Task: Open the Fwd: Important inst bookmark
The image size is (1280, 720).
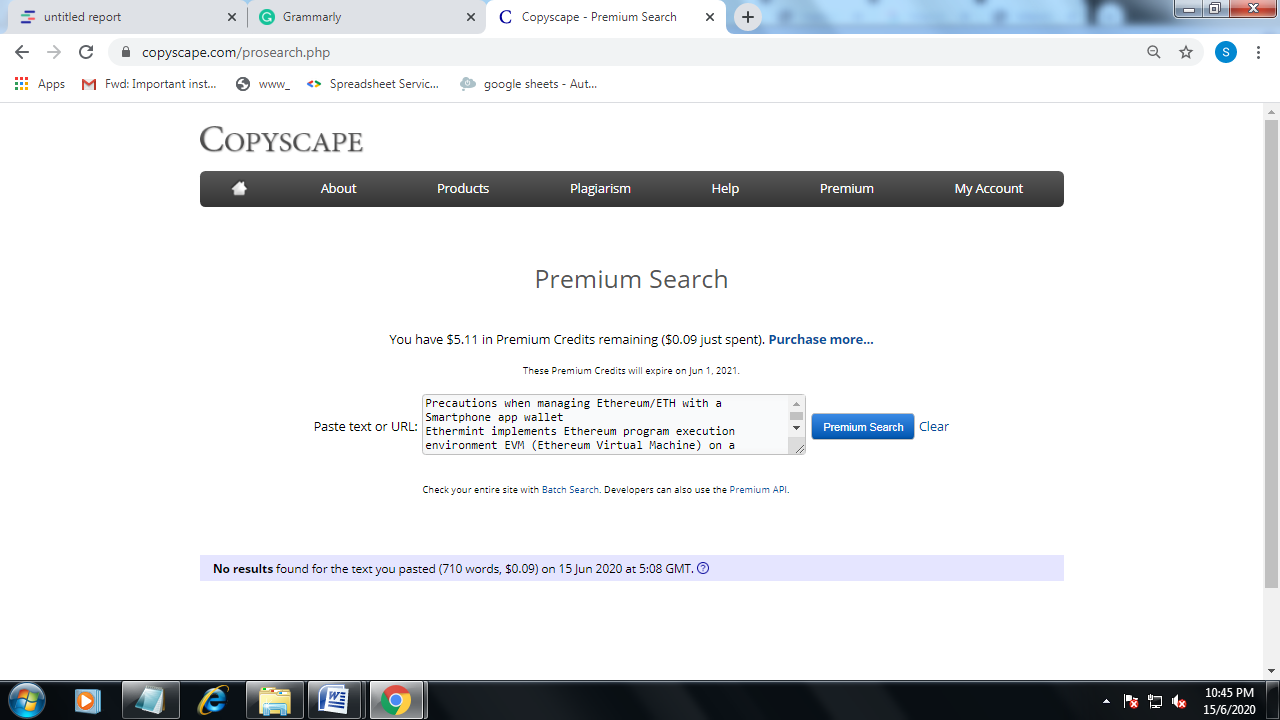Action: (x=149, y=84)
